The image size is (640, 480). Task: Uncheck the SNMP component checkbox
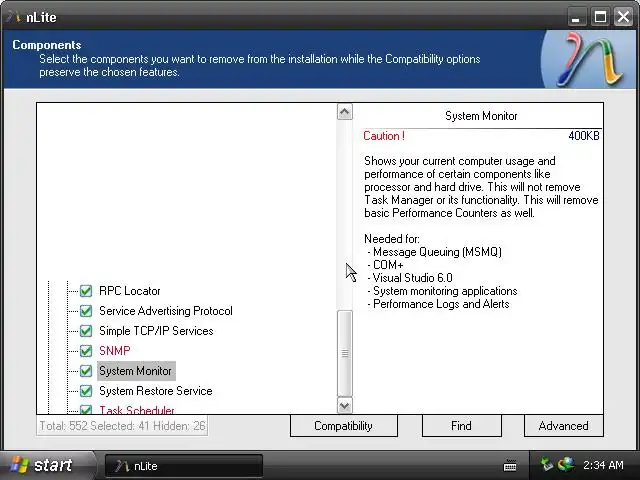point(86,351)
